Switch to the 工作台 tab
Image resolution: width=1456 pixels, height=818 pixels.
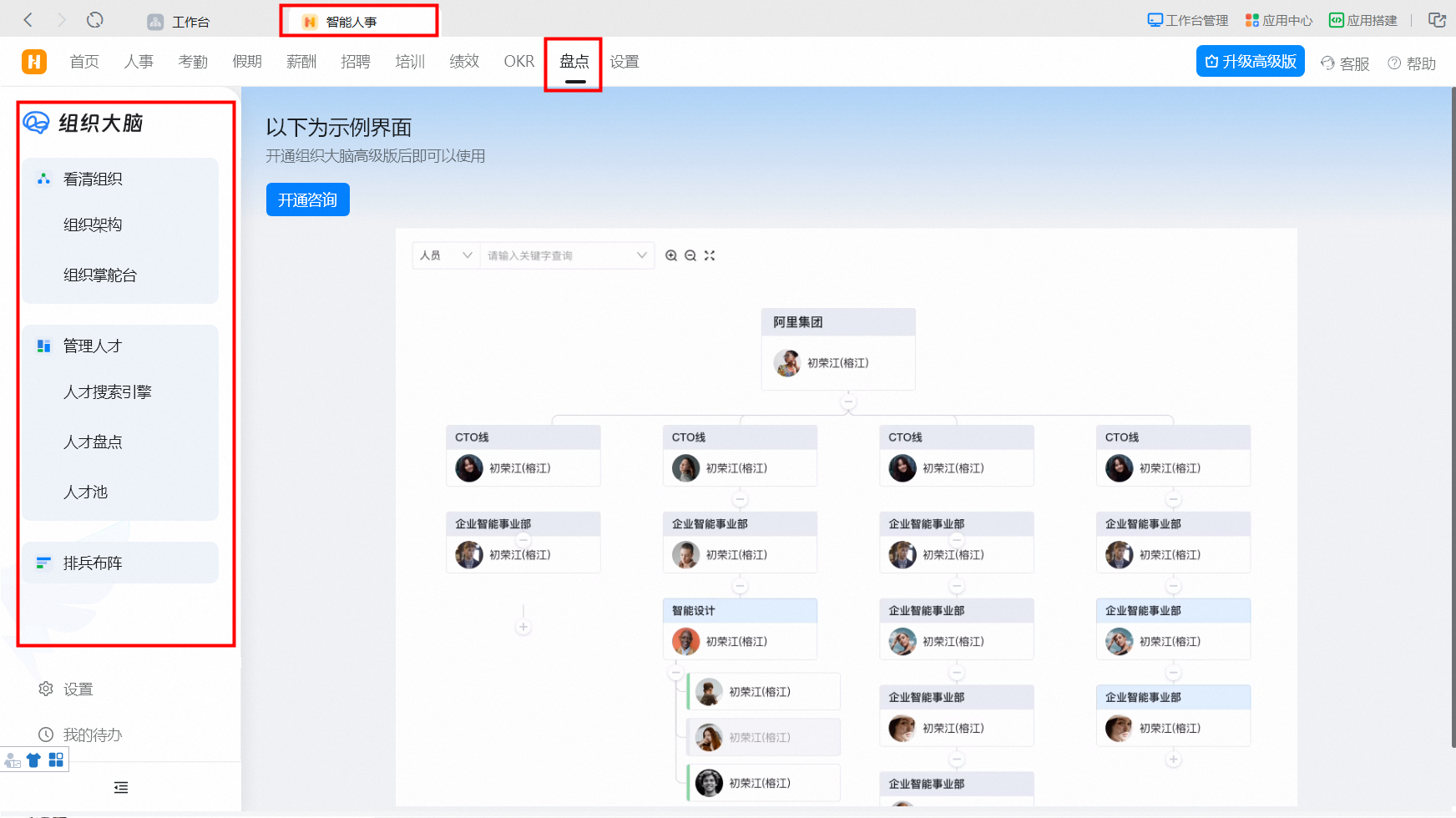point(179,22)
